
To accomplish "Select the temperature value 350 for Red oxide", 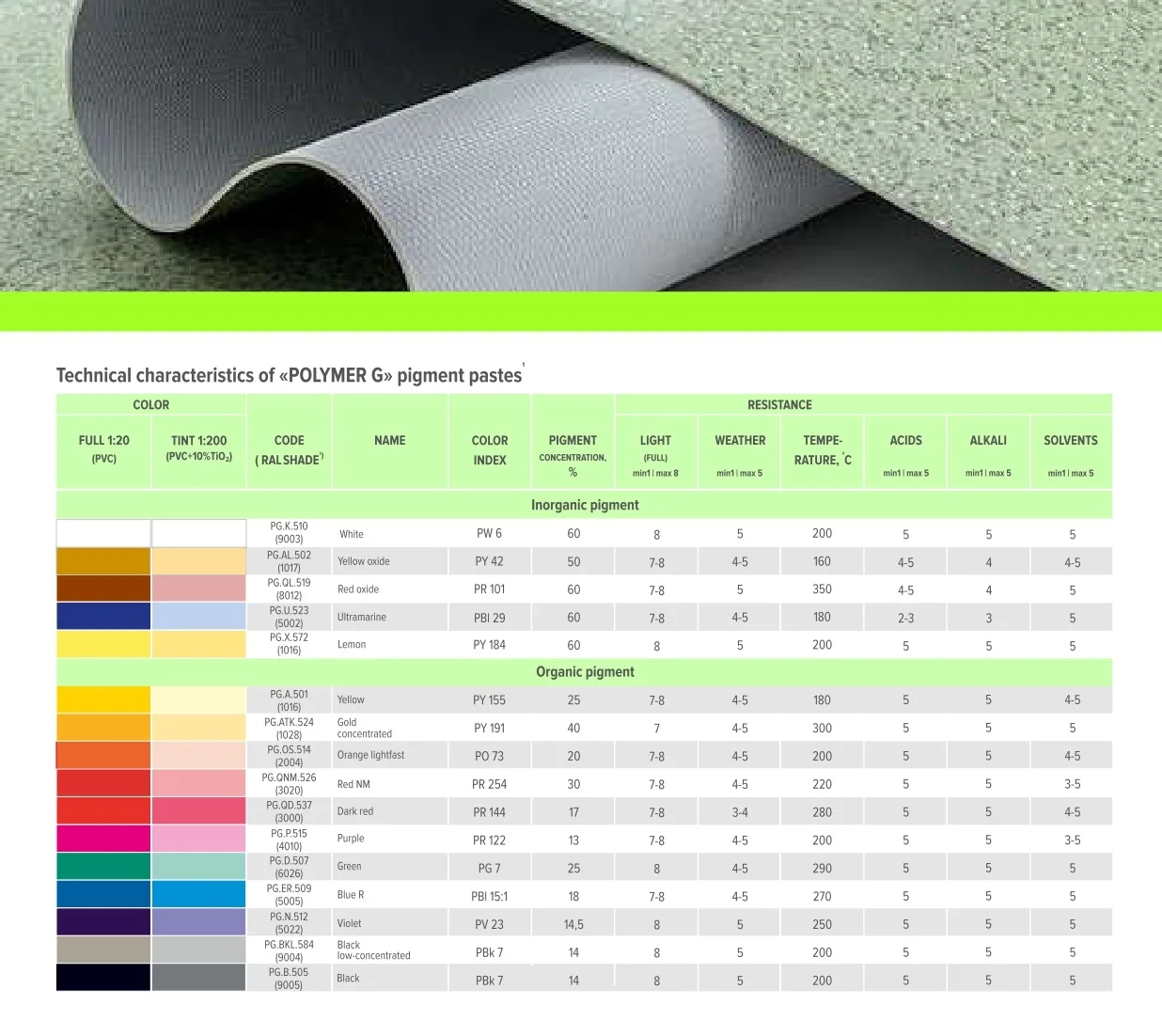I will pos(821,589).
